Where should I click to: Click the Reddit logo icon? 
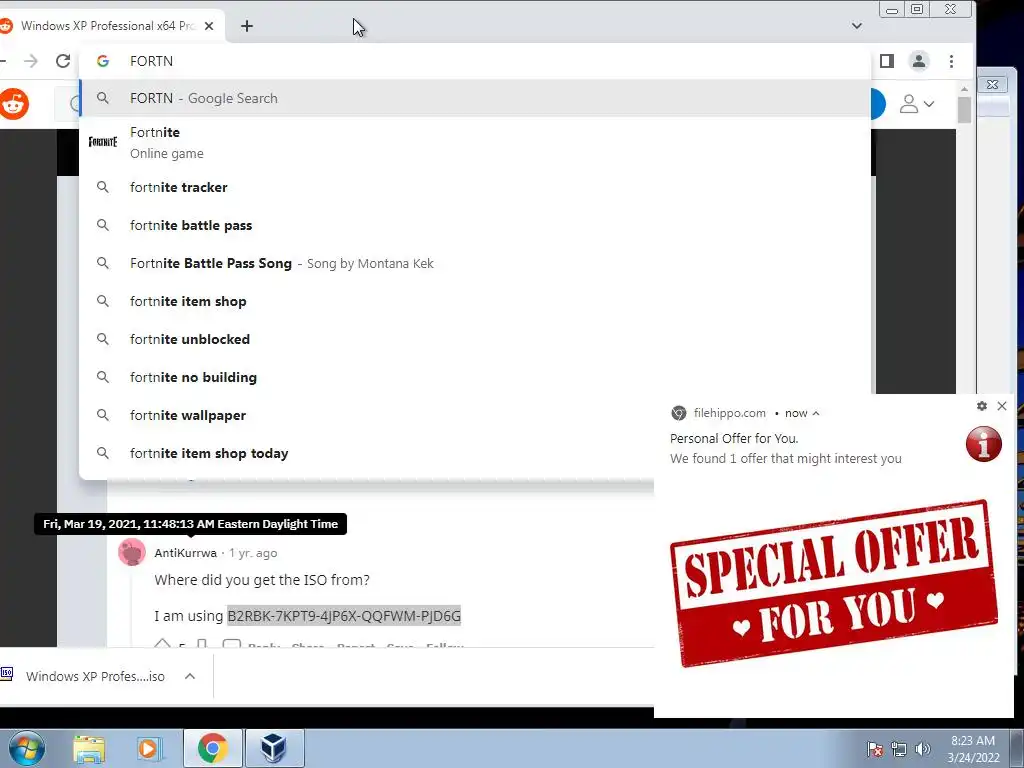coord(14,104)
